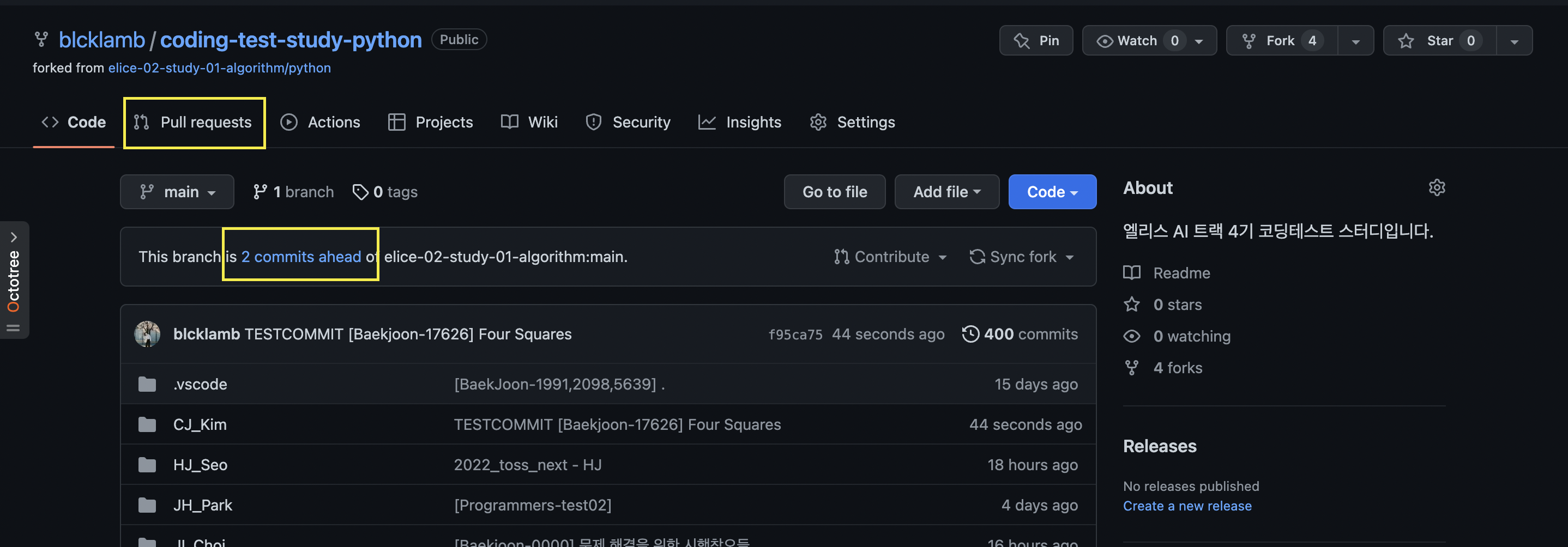This screenshot has height=547, width=1568.
Task: Click the folder icon for .vscode
Action: (147, 384)
